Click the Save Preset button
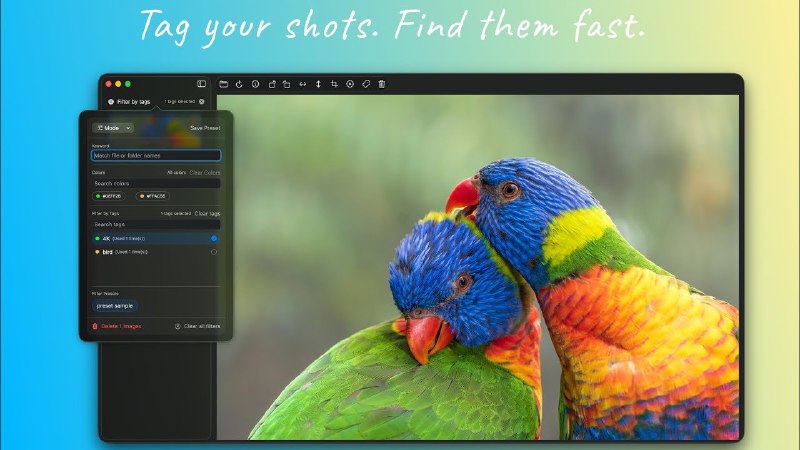 (x=205, y=128)
